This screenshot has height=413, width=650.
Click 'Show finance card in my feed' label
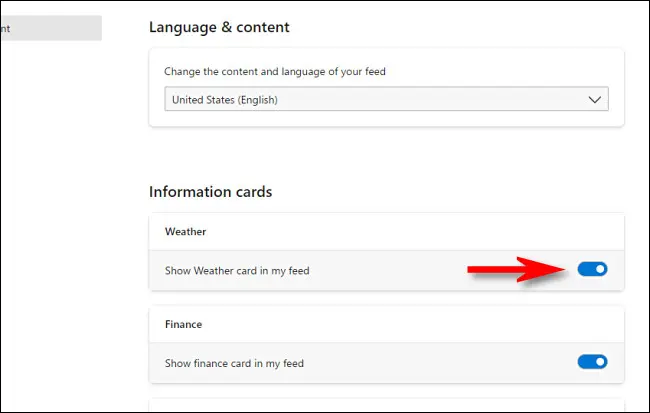click(234, 363)
